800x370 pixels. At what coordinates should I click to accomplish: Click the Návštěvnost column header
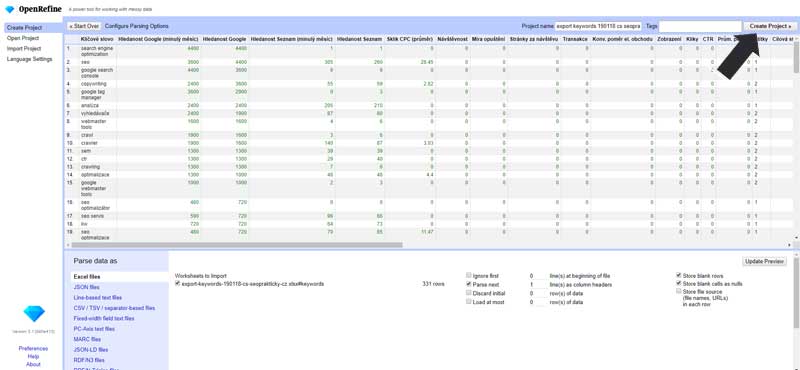pos(452,39)
